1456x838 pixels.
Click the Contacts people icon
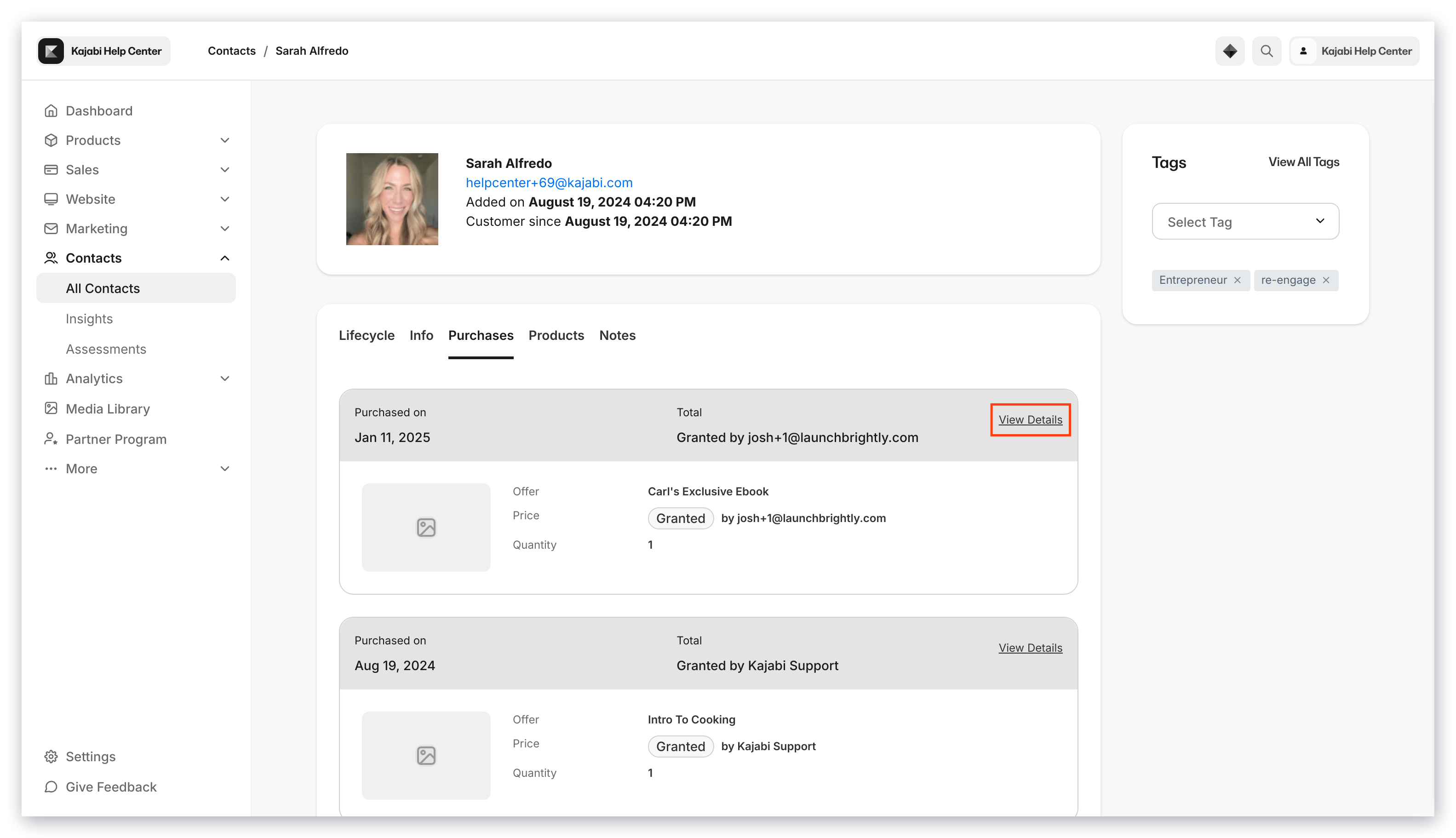click(x=51, y=257)
